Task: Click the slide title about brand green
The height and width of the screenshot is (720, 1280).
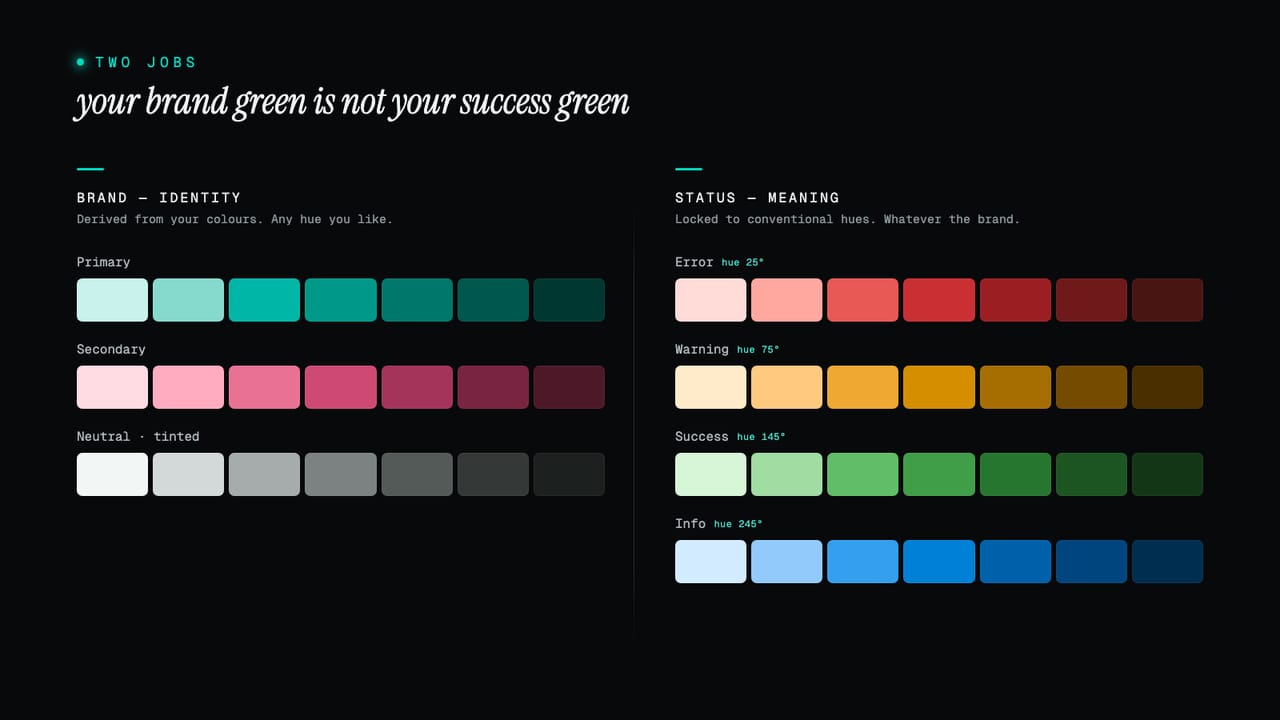Action: (x=352, y=103)
